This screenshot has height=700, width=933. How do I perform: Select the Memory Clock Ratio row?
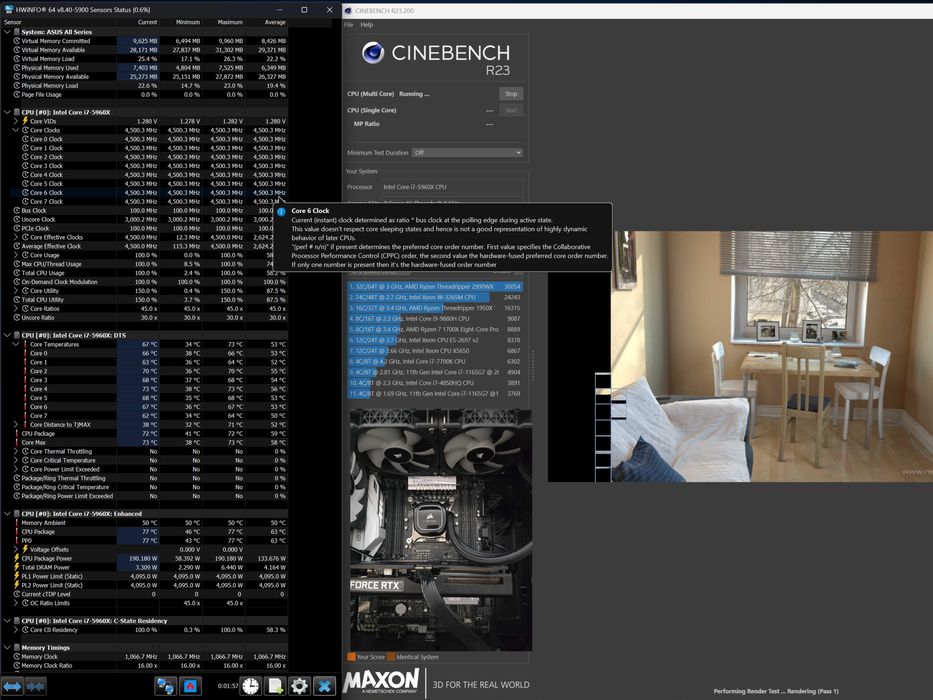(x=149, y=665)
